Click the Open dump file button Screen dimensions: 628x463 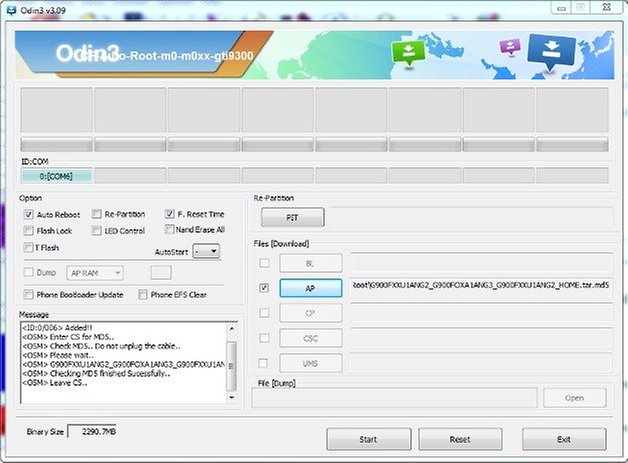(575, 398)
